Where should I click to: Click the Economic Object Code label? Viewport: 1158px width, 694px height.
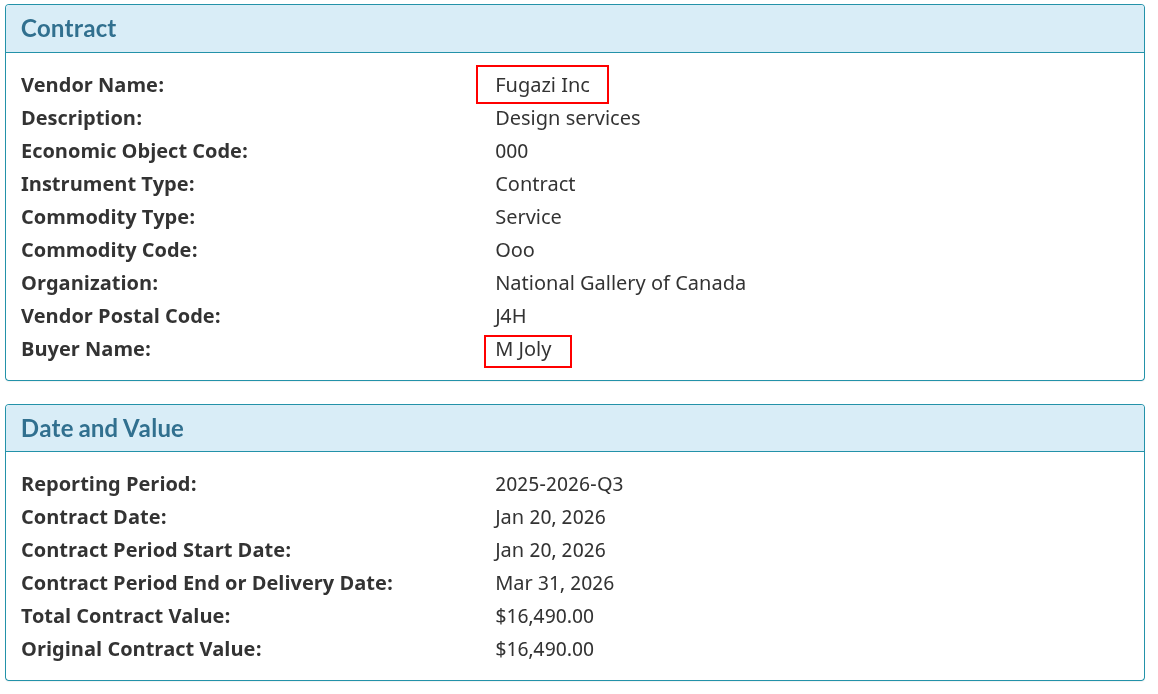click(x=134, y=151)
